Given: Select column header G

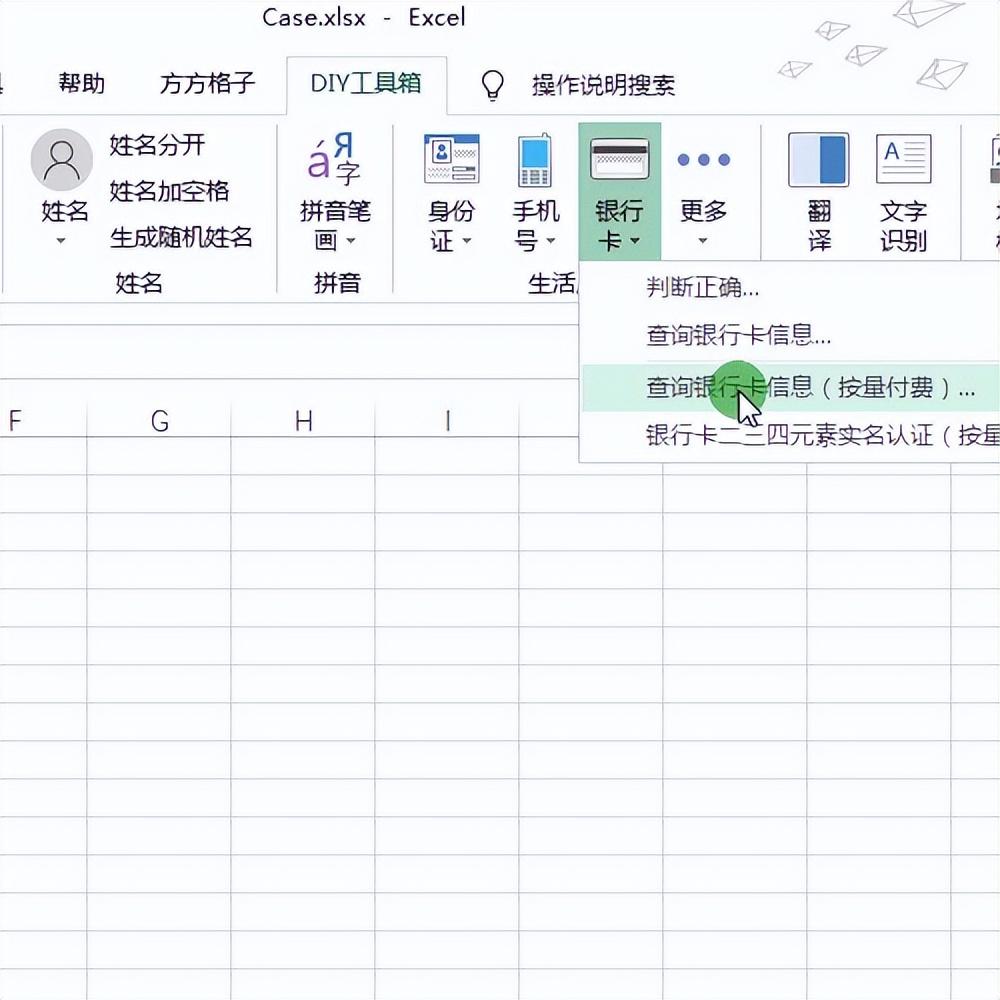Looking at the screenshot, I should [x=159, y=421].
